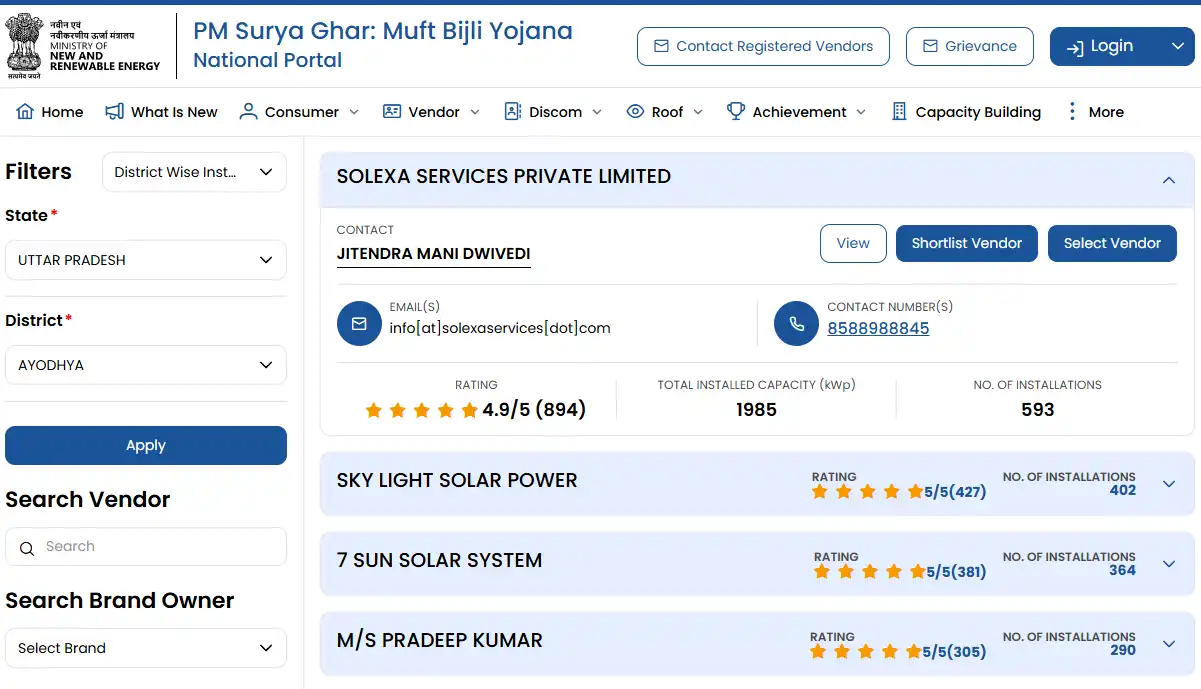The height and width of the screenshot is (689, 1201).
Task: Click the rating stars of Sky Light Solar Power
Action: click(867, 492)
